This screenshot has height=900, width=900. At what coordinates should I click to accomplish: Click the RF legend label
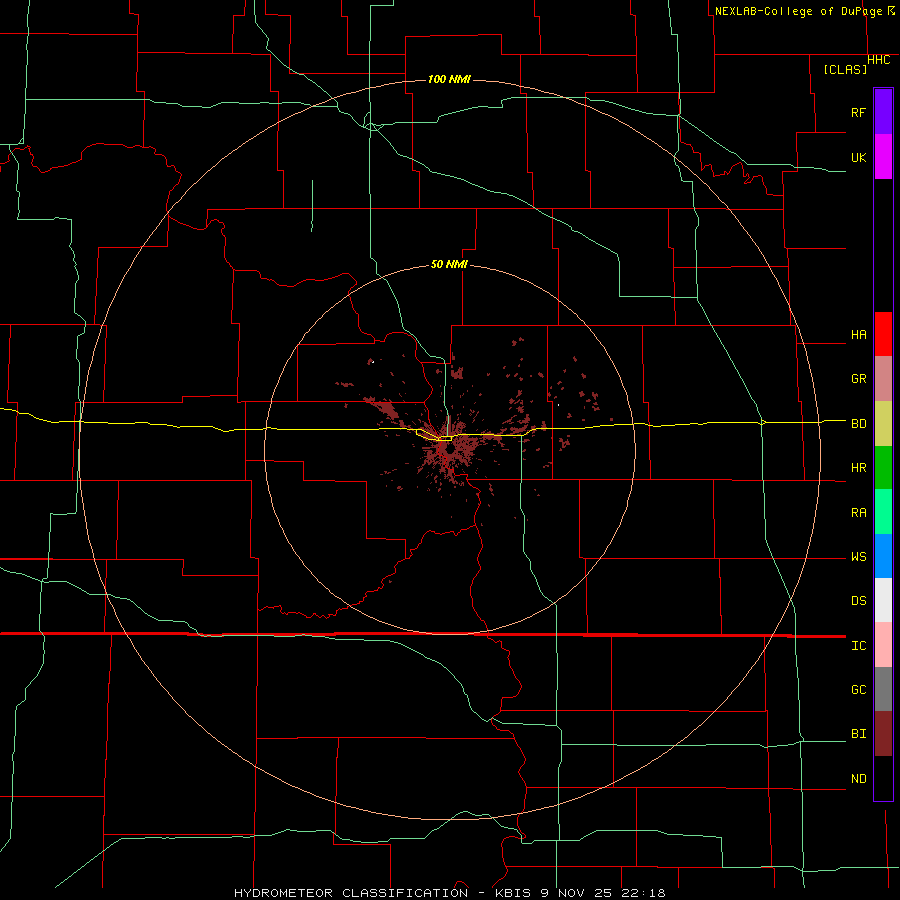point(858,112)
